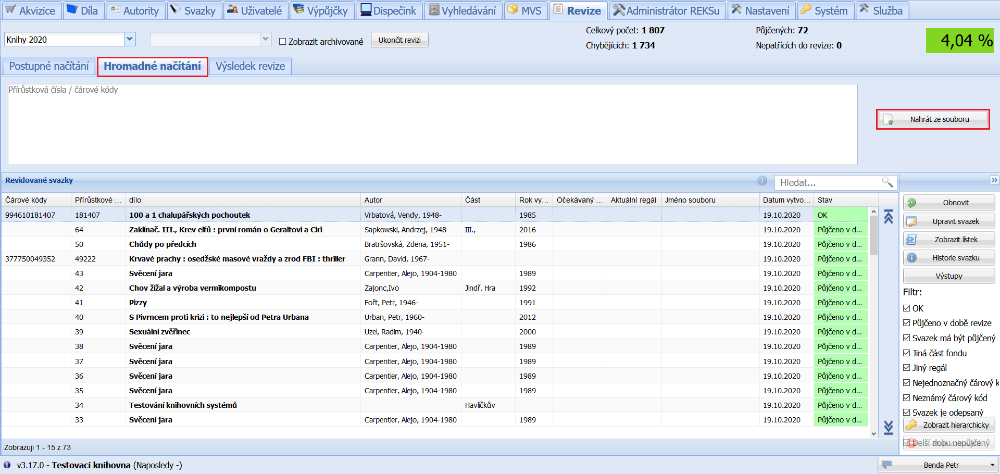Toggle Zobrazit archivované checkbox
This screenshot has height=474, width=1000.
281,41
